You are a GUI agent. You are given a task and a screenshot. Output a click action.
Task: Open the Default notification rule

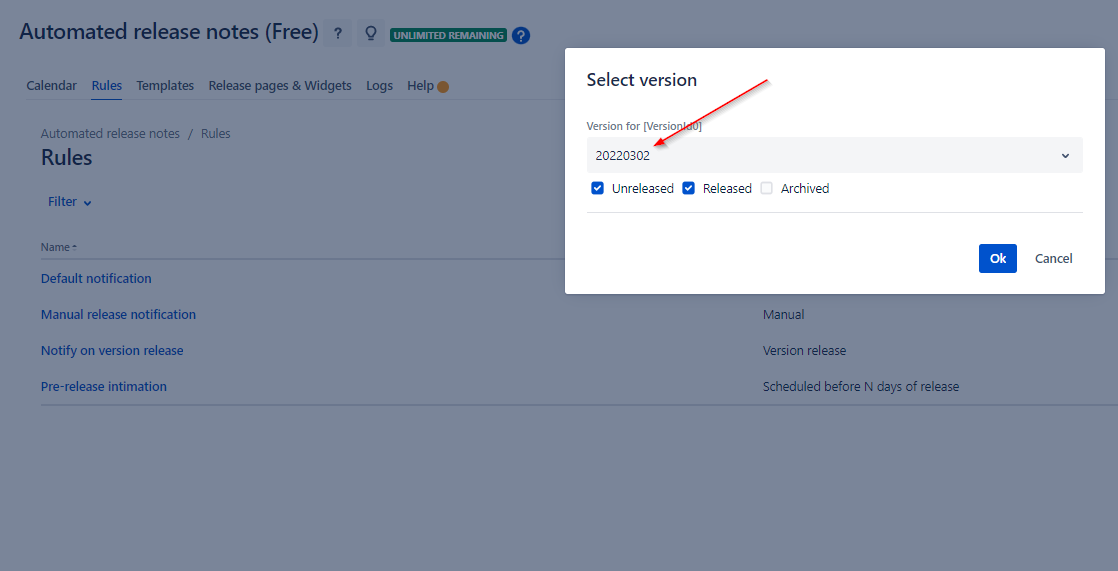pos(96,279)
